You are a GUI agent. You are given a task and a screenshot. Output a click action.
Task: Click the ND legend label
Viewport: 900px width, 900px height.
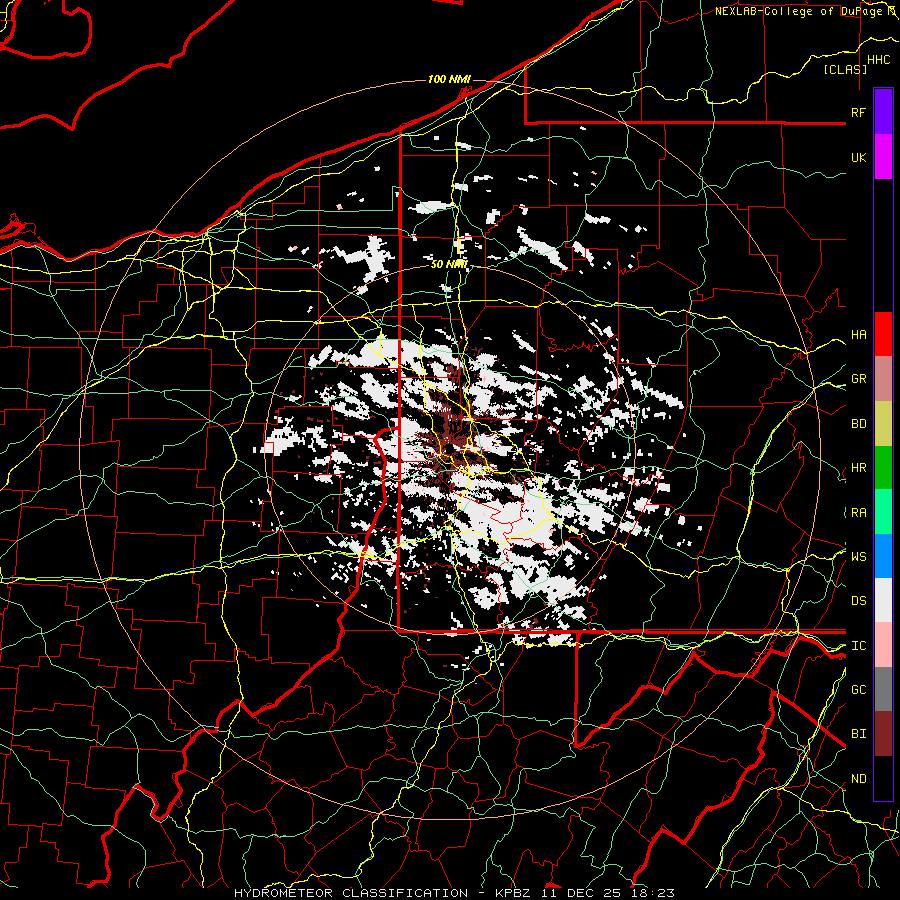[x=858, y=779]
